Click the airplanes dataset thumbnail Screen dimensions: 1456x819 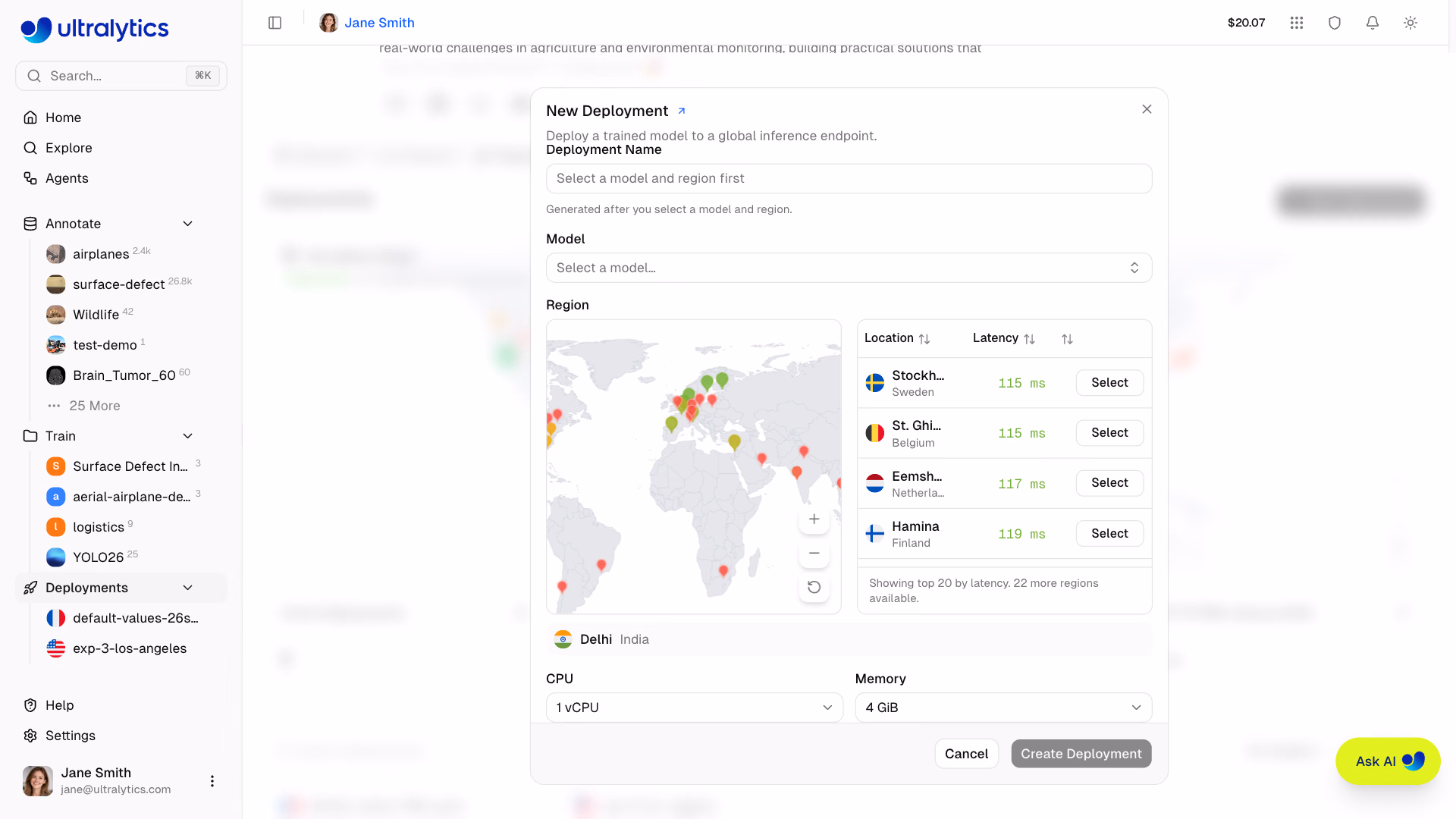(x=56, y=254)
